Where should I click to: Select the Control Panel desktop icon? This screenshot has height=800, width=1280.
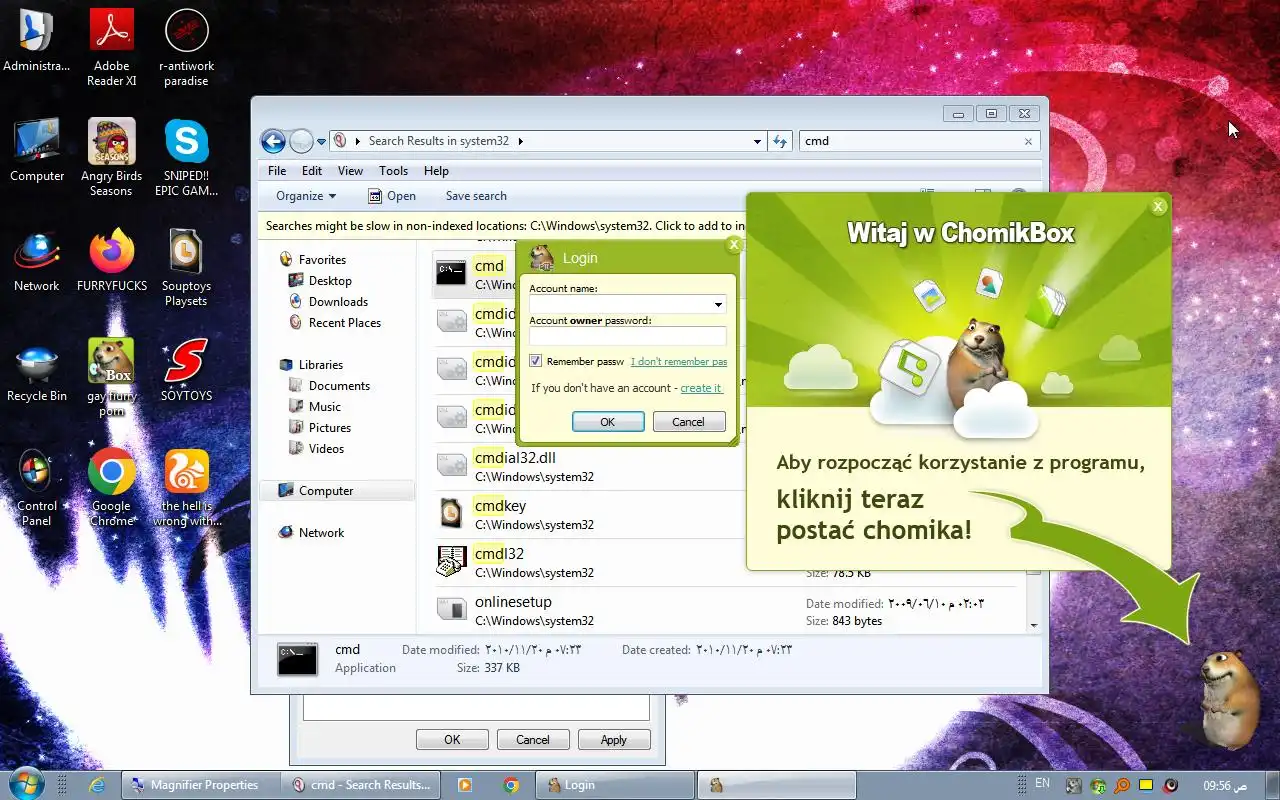tap(37, 487)
